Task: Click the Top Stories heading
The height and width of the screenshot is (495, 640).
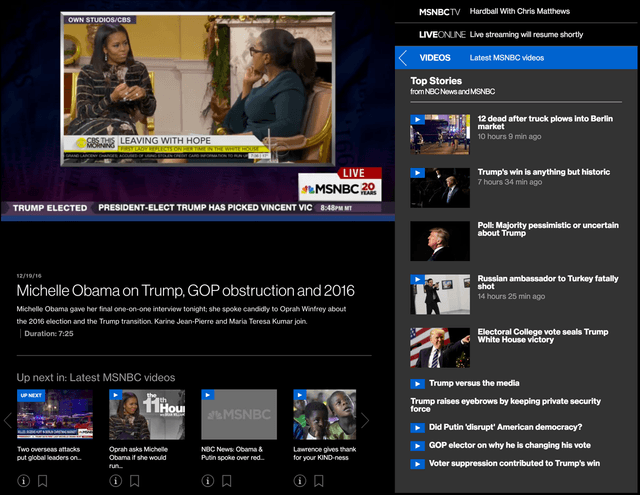Action: (436, 81)
